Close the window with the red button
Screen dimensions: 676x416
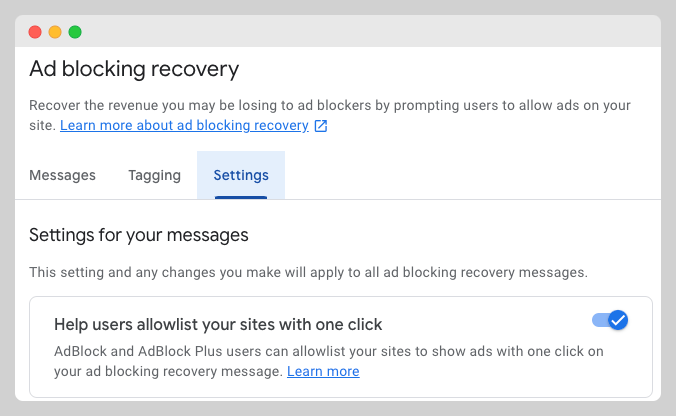(35, 32)
